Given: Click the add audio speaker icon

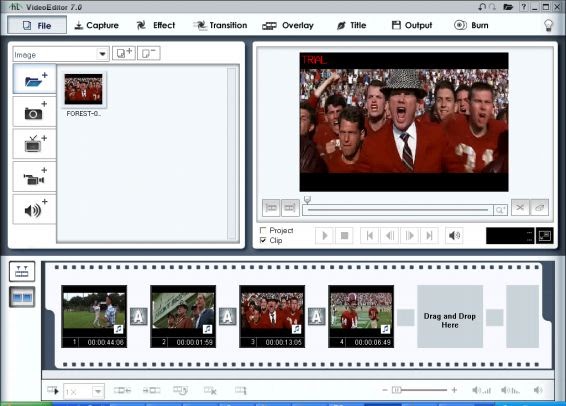Looking at the screenshot, I should point(35,209).
